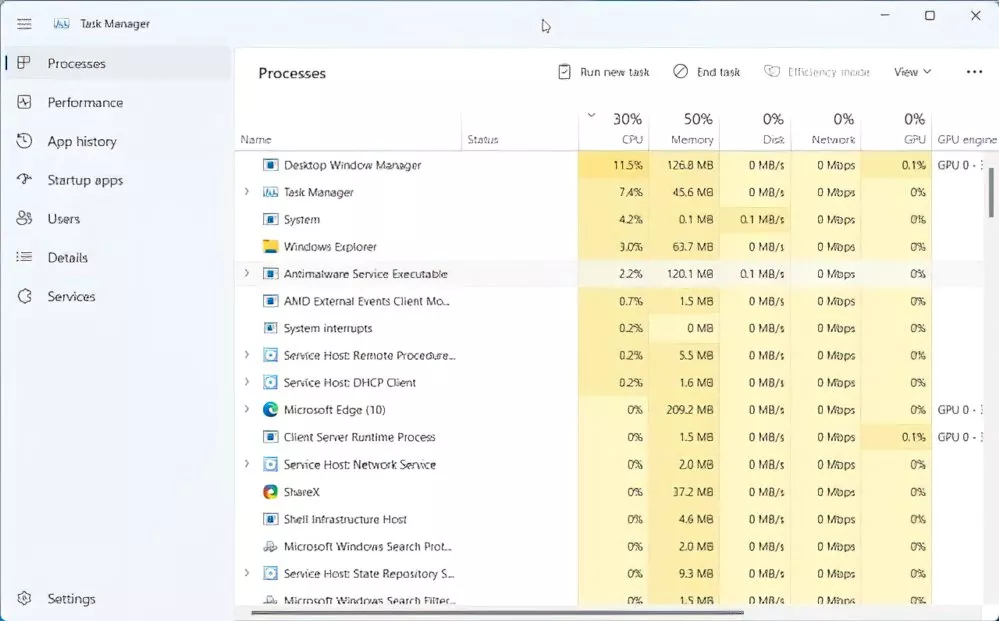The image size is (999, 621).
Task: Open the three-dot more options menu
Action: pyautogui.click(x=974, y=72)
